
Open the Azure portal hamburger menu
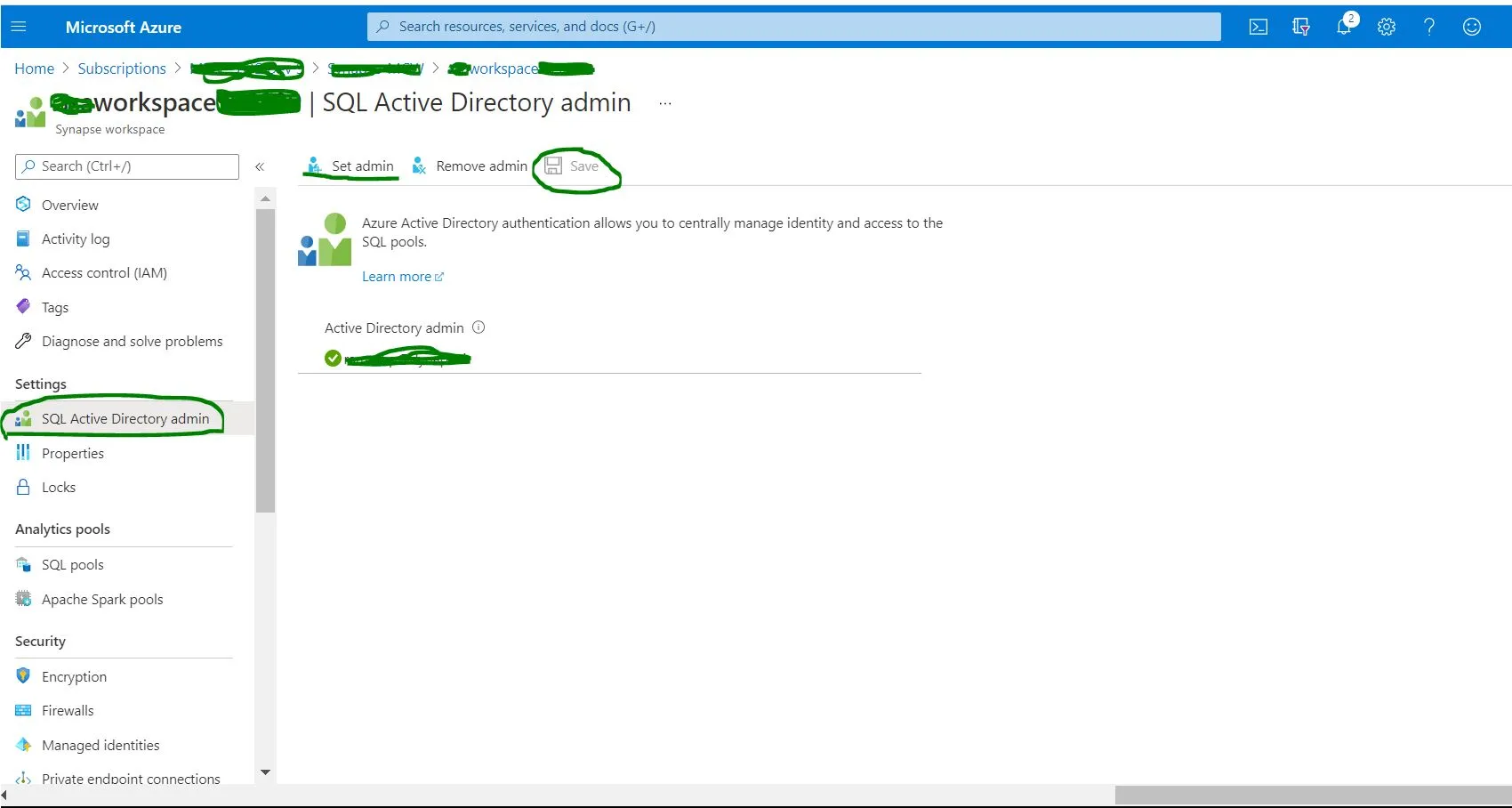(19, 27)
